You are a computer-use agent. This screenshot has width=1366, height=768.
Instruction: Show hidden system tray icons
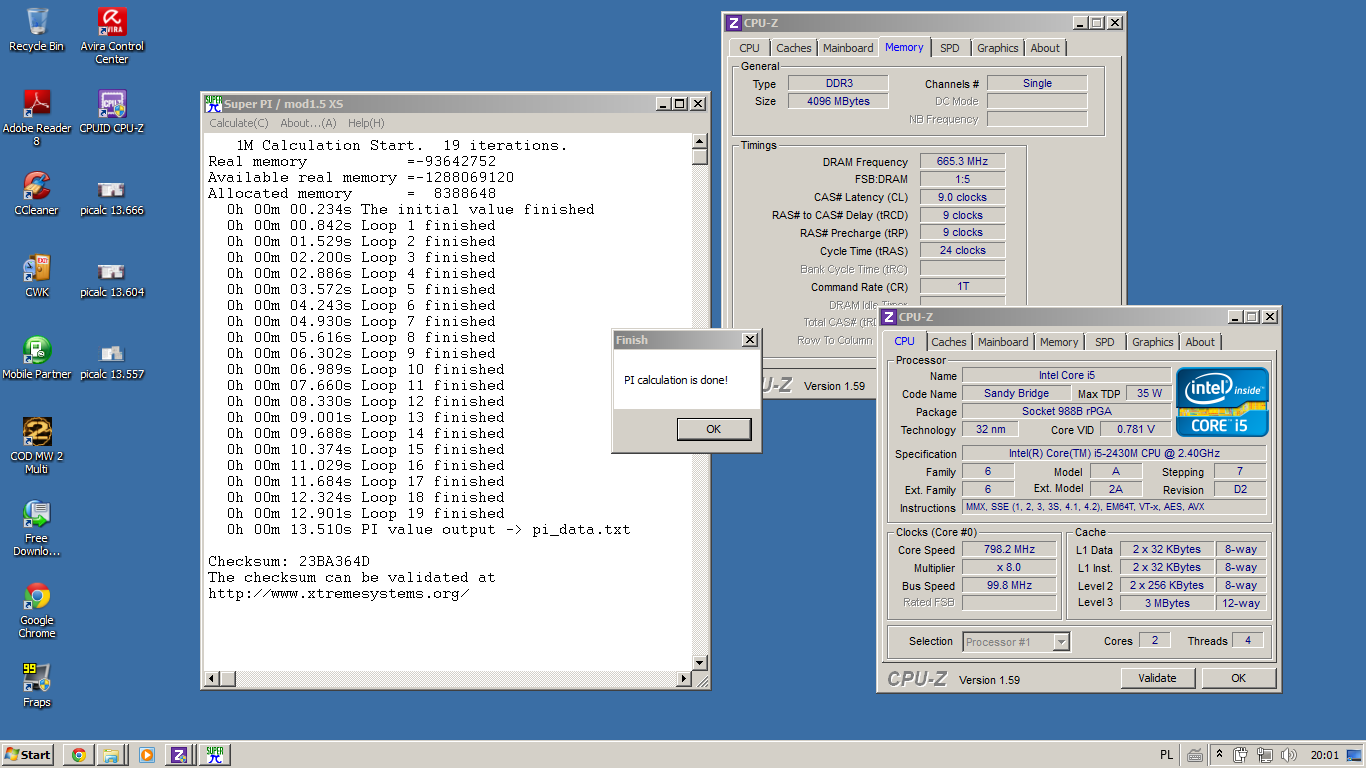1220,755
